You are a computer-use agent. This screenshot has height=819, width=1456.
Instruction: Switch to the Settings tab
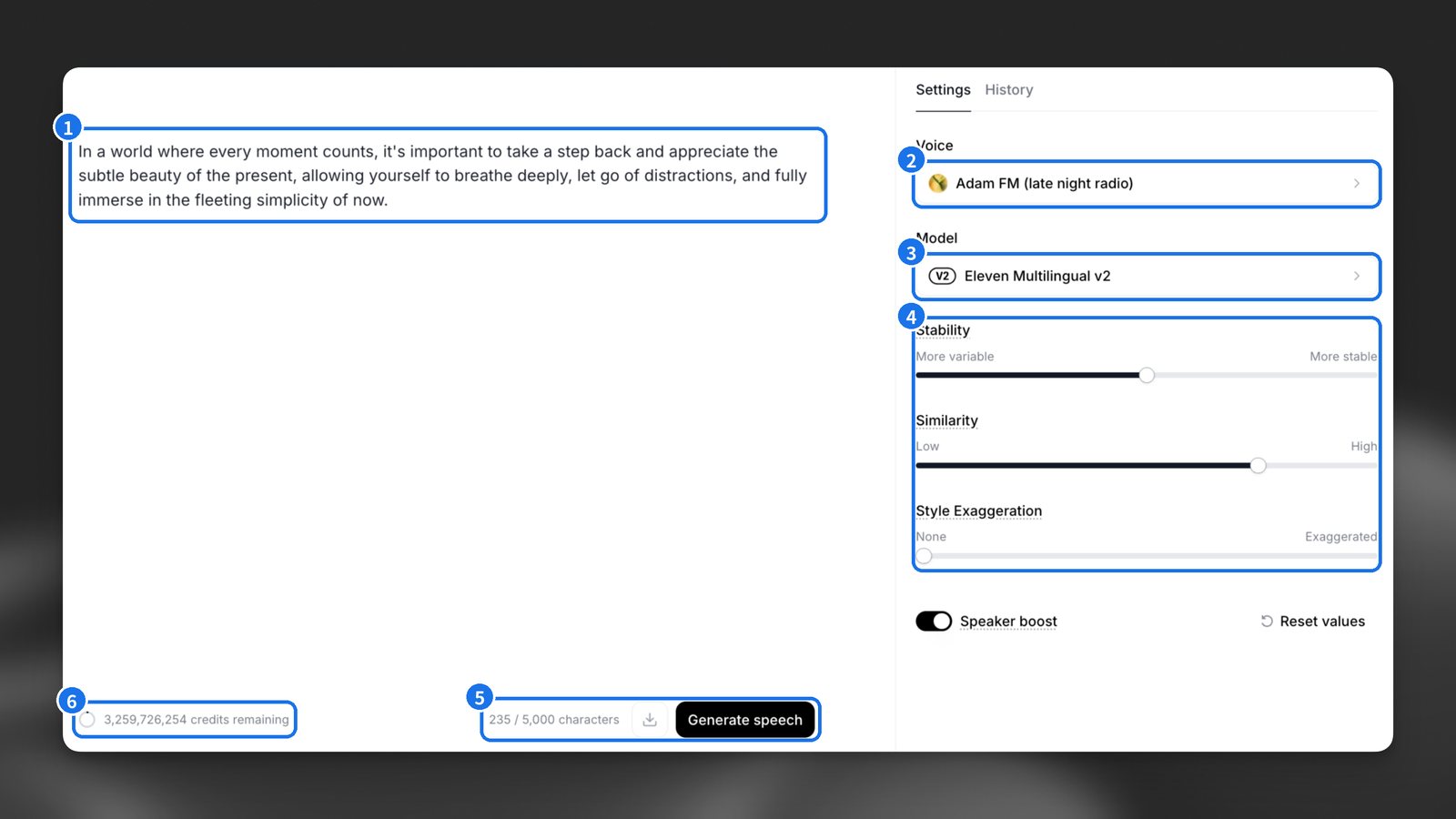click(x=943, y=90)
